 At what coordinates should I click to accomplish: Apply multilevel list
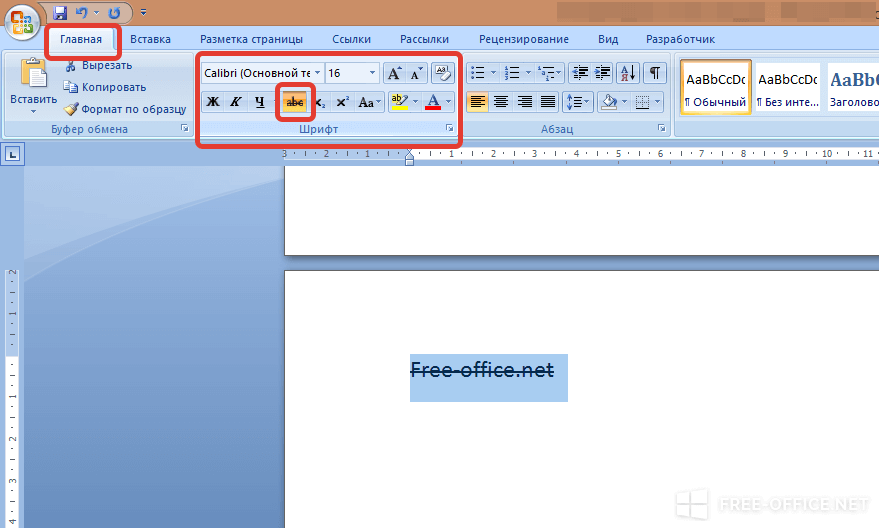tap(545, 73)
